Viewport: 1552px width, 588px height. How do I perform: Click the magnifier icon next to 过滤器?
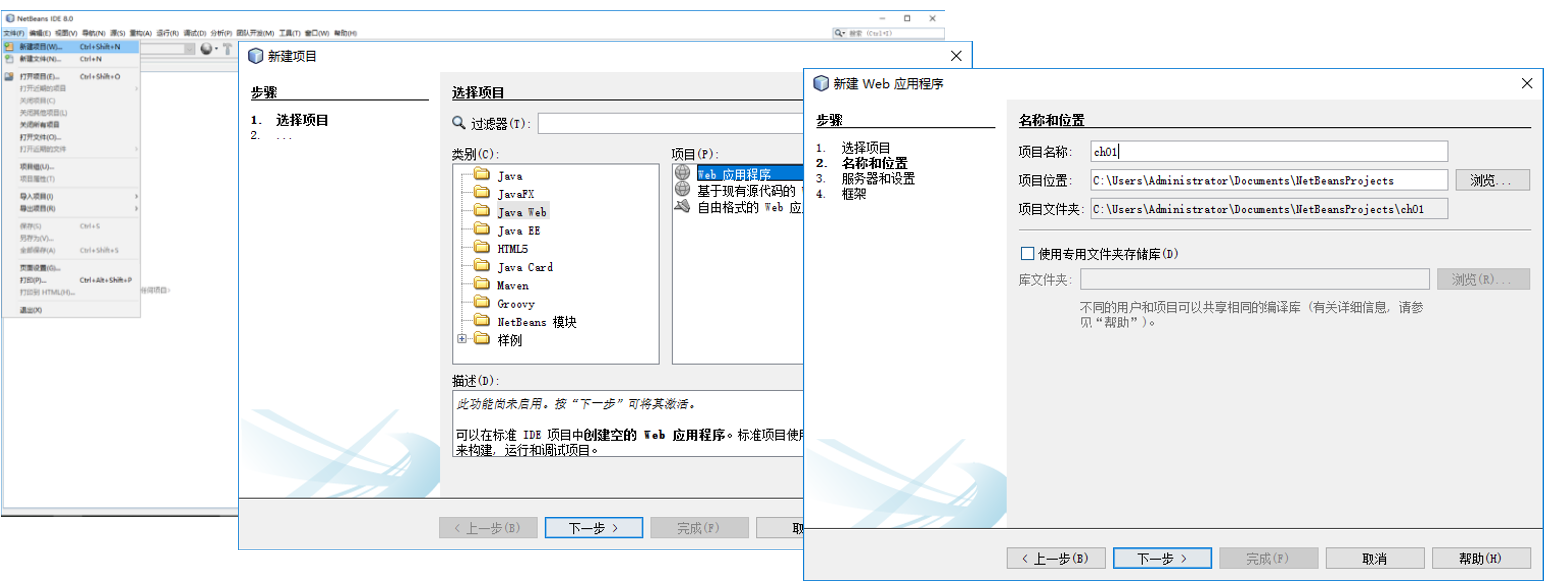coord(459,123)
